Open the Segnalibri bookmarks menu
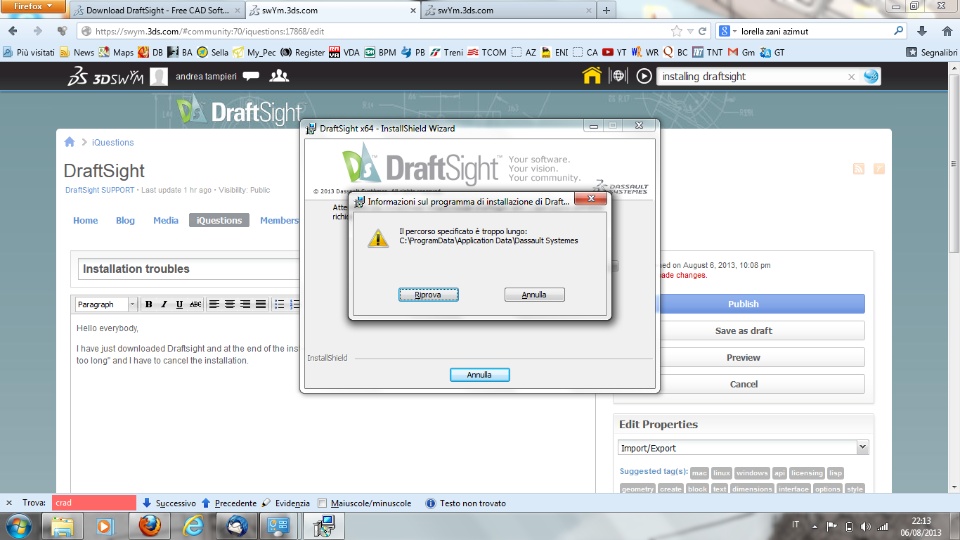960x540 pixels. (931, 52)
